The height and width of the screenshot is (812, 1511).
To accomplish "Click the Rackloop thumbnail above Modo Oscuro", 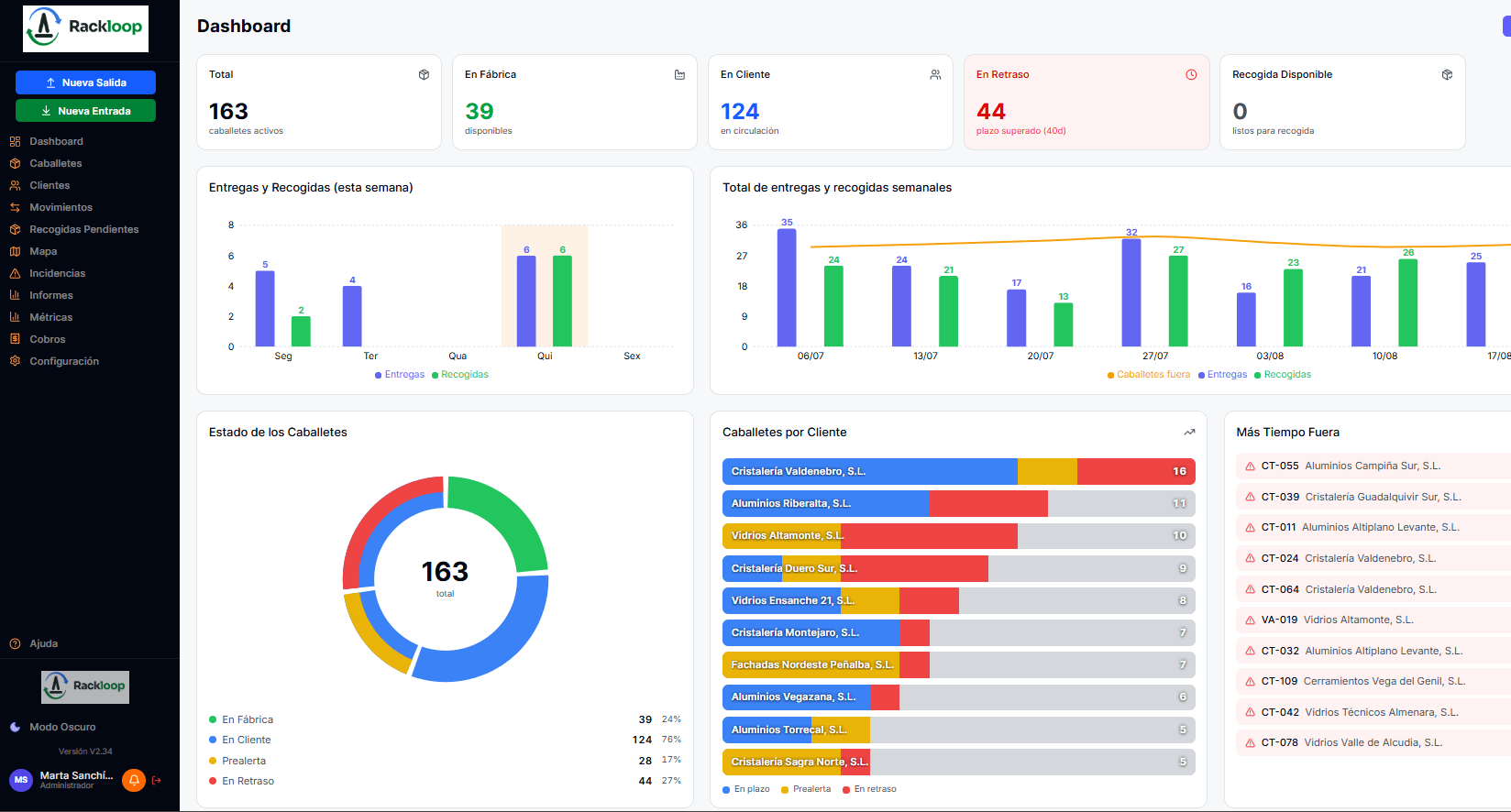I will tap(85, 686).
